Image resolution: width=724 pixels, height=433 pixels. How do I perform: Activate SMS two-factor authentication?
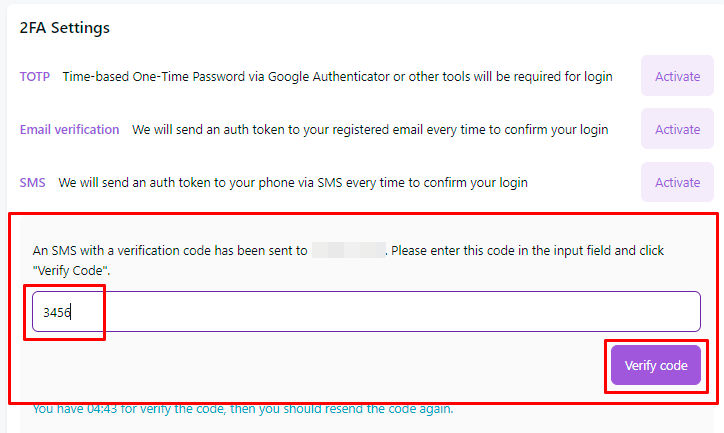pos(677,182)
